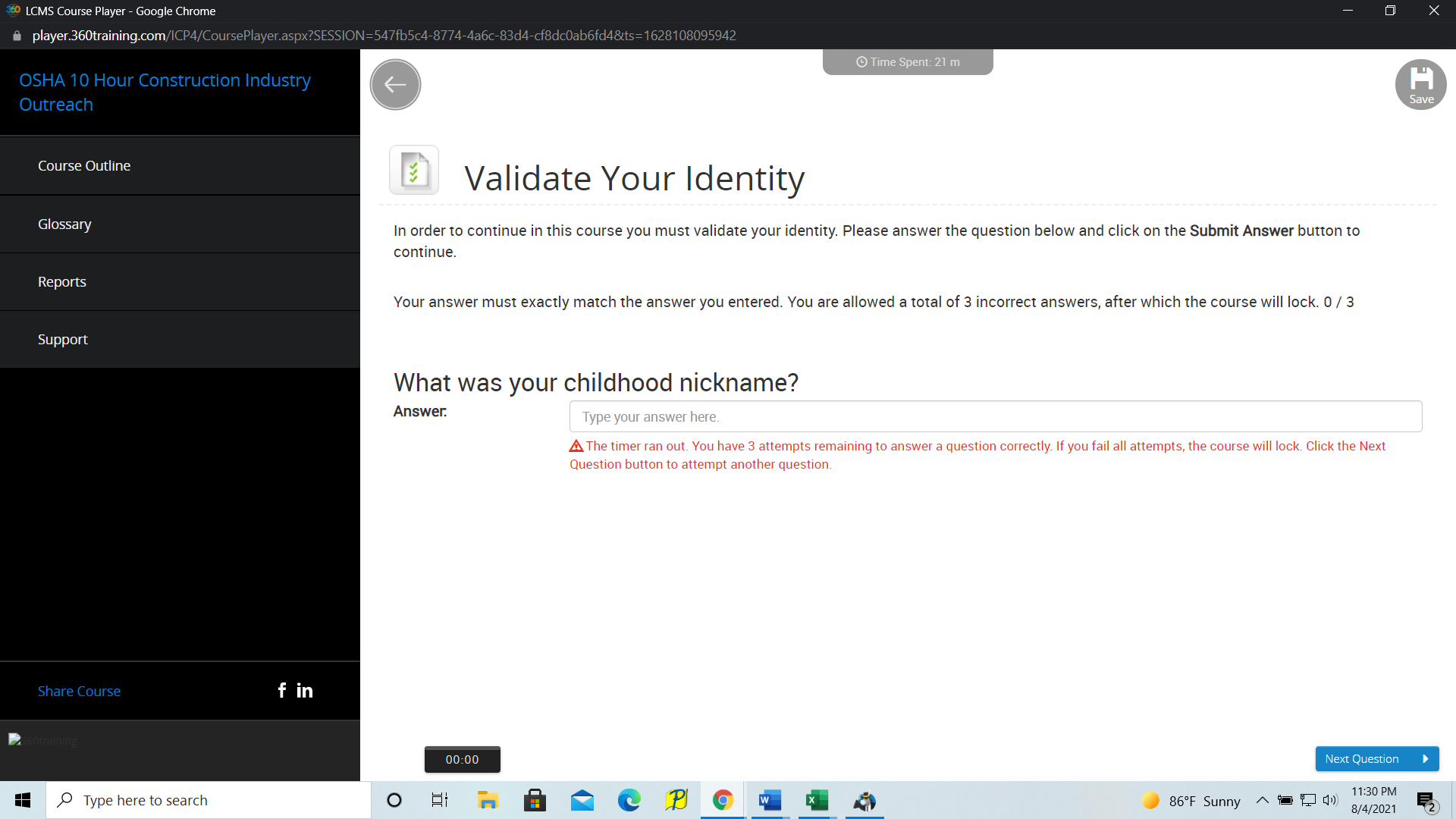Screen dimensions: 1456x819
Task: Open Course Outline menu item
Action: [84, 165]
